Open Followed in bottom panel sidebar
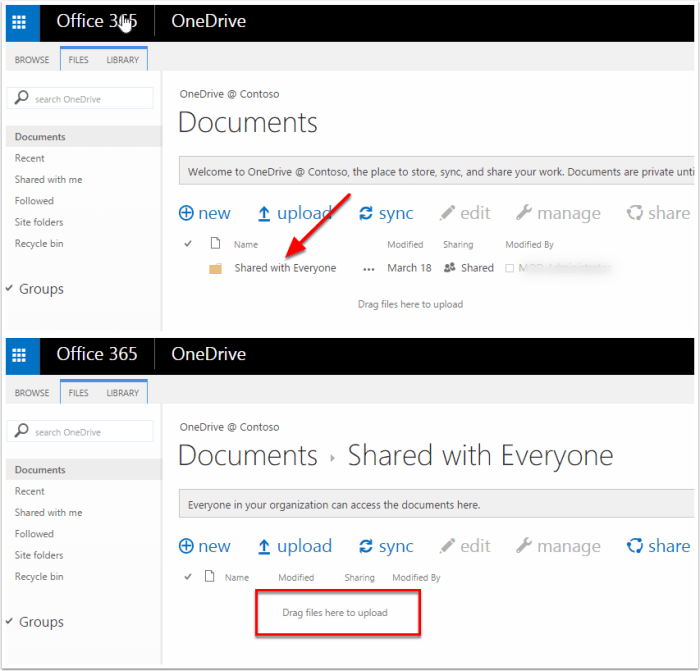This screenshot has height=671, width=700. 34,534
